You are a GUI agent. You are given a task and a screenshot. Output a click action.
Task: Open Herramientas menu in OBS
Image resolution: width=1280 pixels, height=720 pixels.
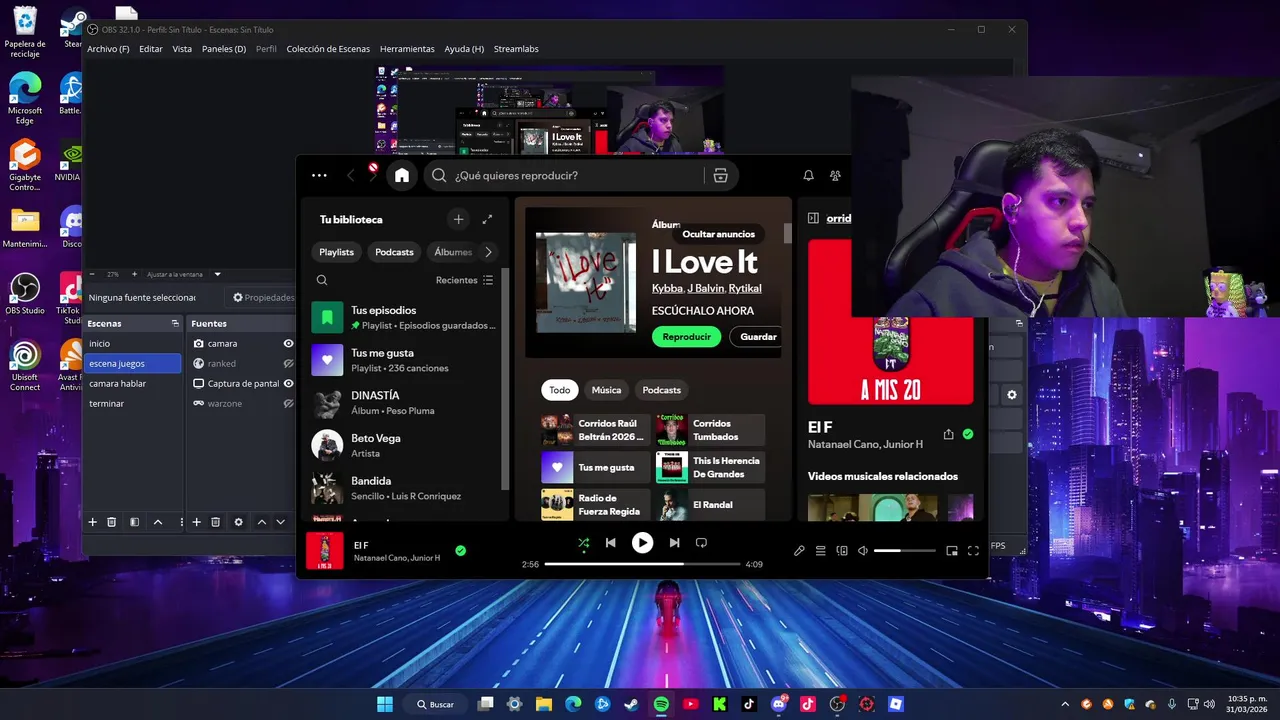point(407,49)
